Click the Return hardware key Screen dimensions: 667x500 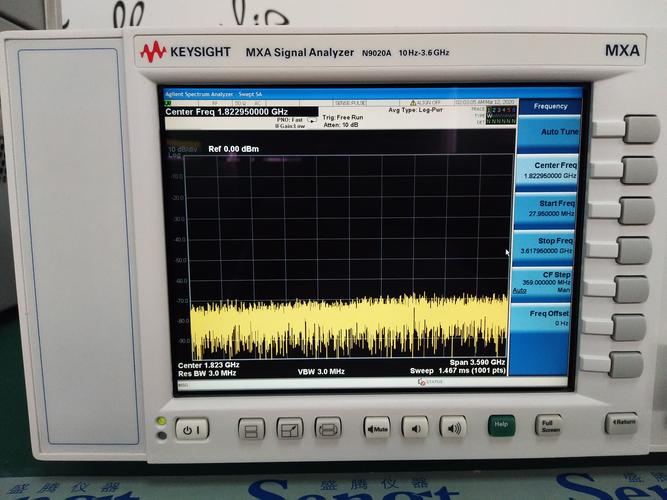621,423
